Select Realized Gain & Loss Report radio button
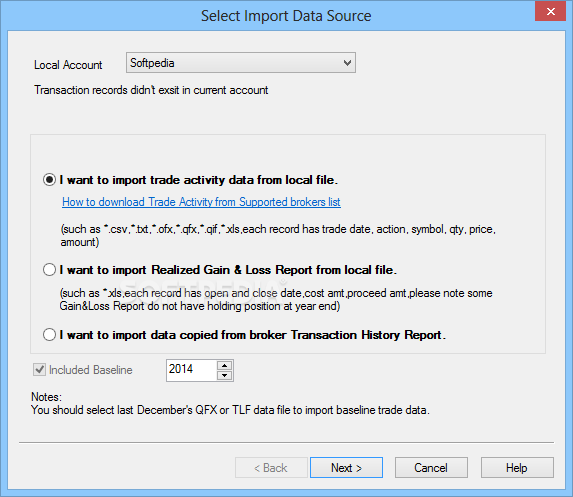573x497 pixels. click(49, 270)
